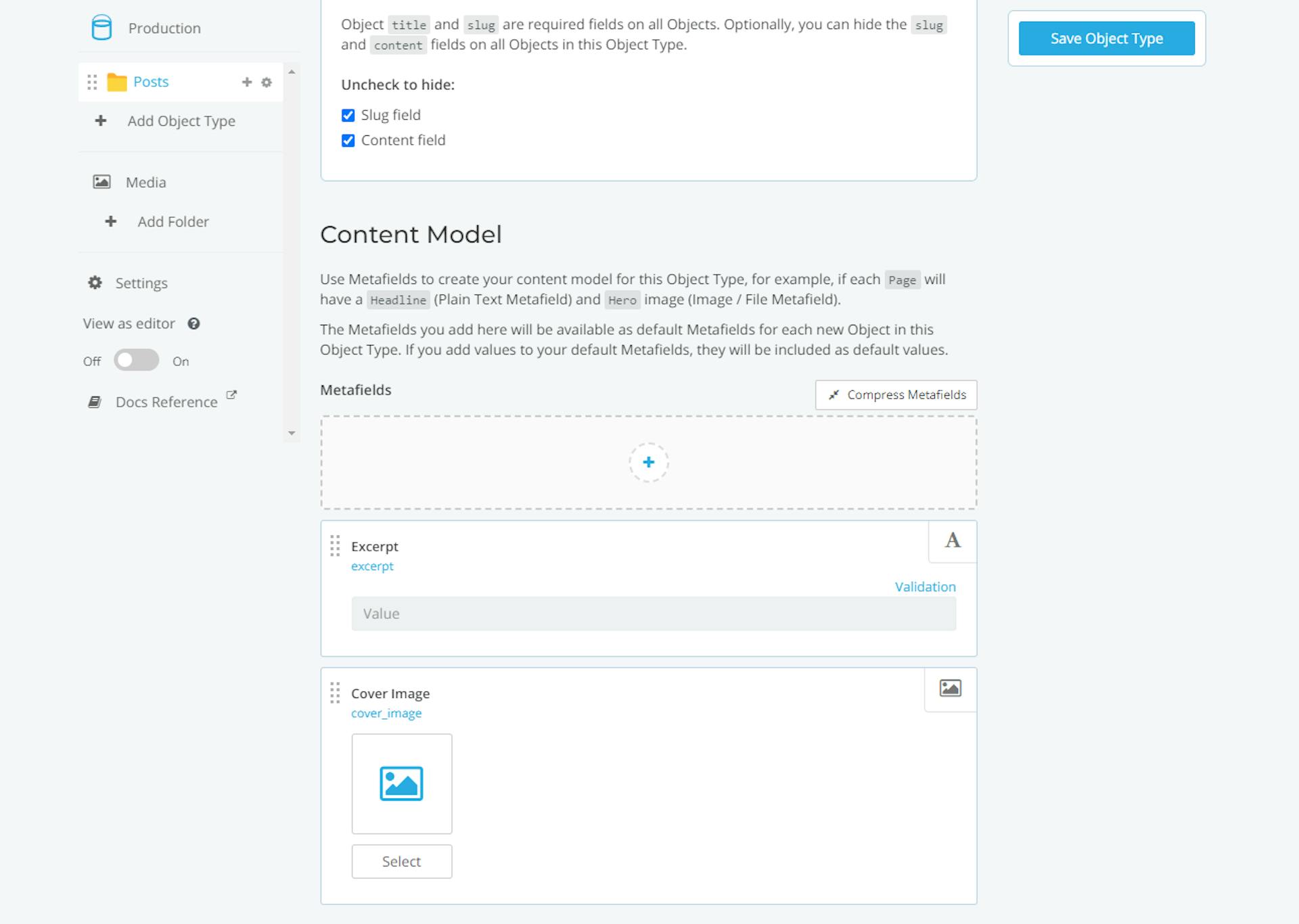Screen dimensions: 1299x924
Task: Click the Save Object Type button
Action: click(1107, 39)
